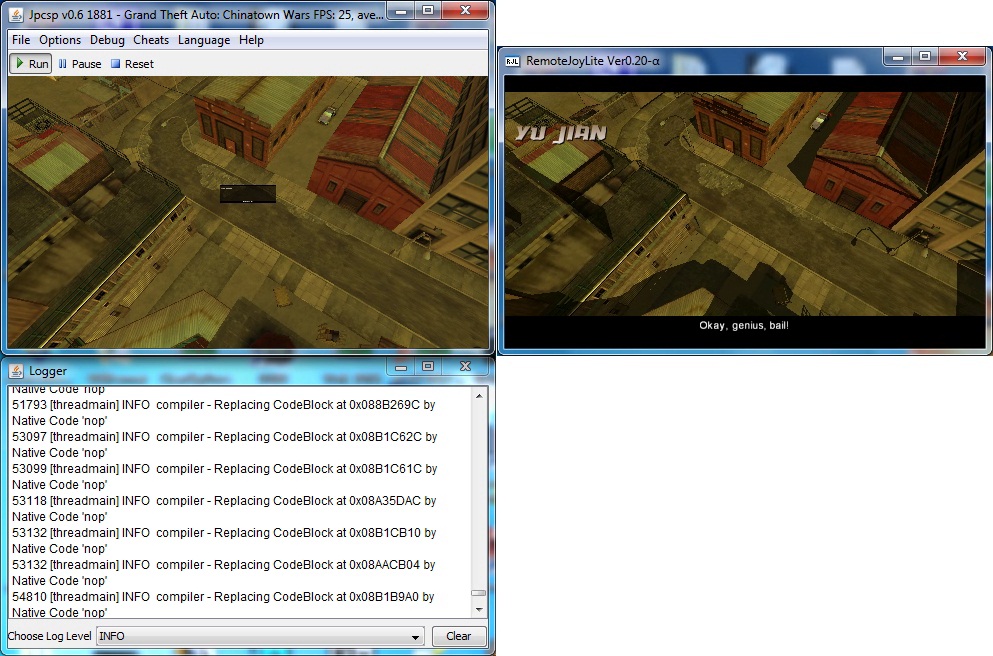Click the Run button in Jpcsp toolbar
The width and height of the screenshot is (993, 656).
coord(30,64)
